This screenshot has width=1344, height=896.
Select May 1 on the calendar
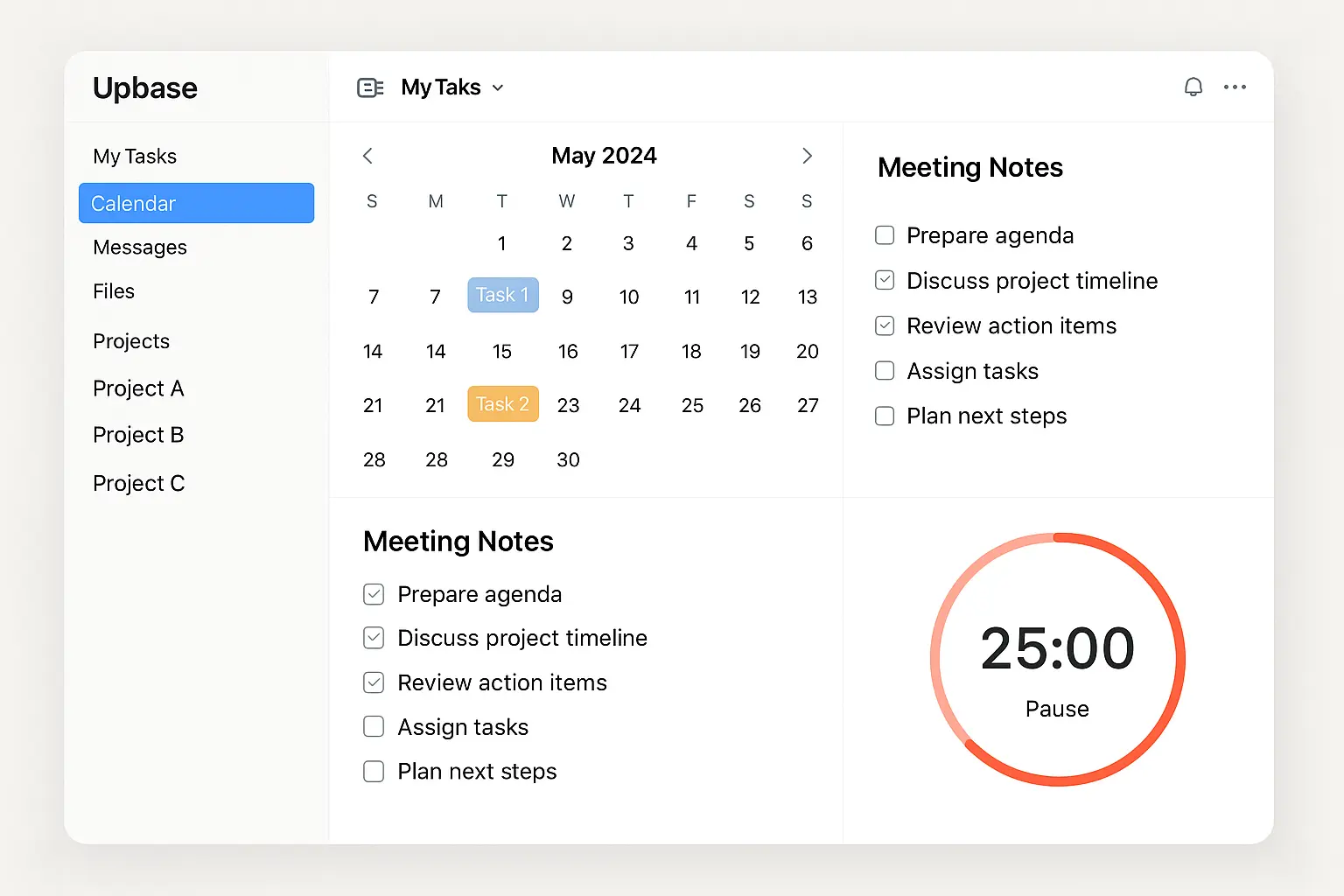pyautogui.click(x=501, y=244)
